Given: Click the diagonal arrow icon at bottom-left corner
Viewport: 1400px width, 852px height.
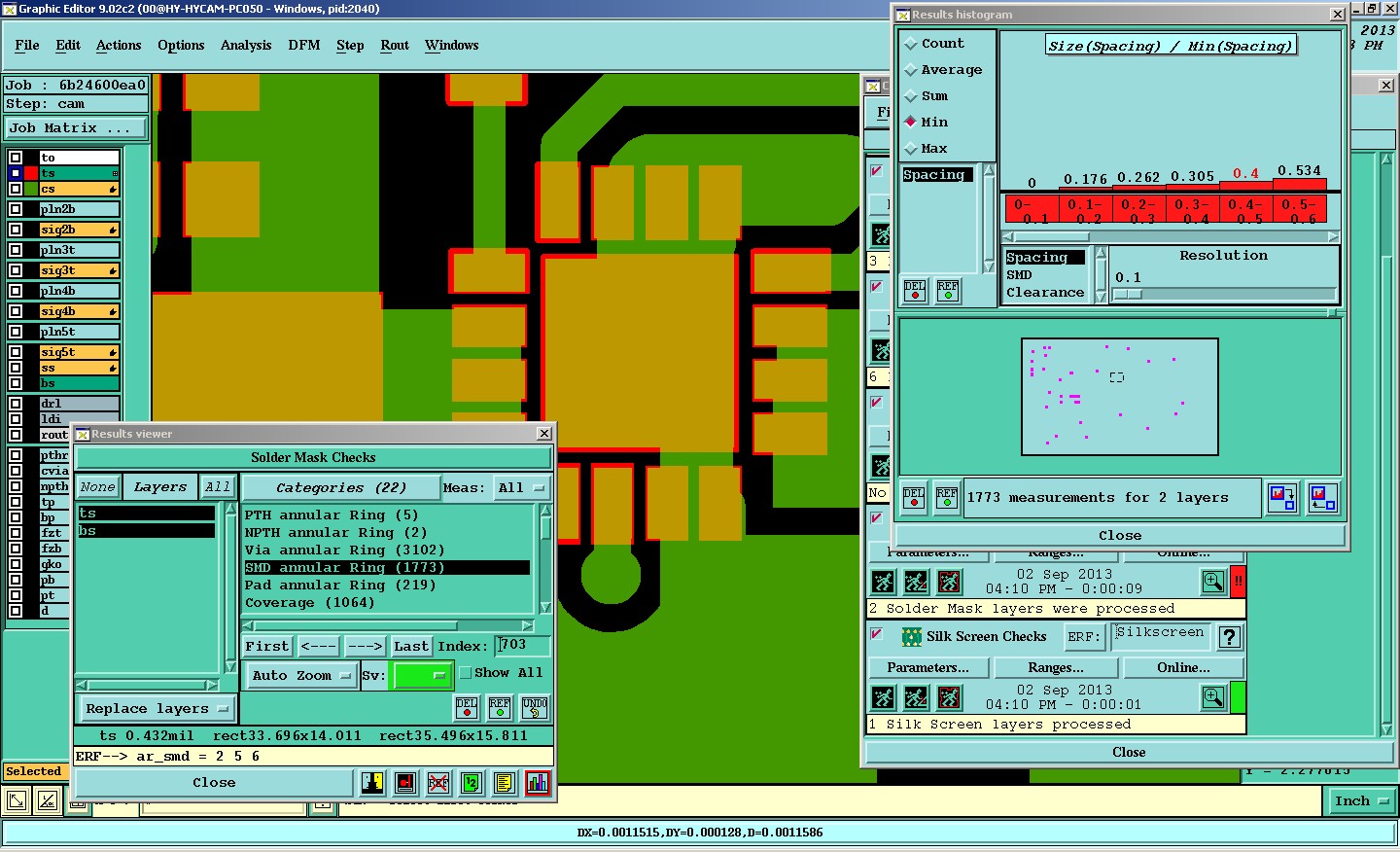Looking at the screenshot, I should [17, 801].
